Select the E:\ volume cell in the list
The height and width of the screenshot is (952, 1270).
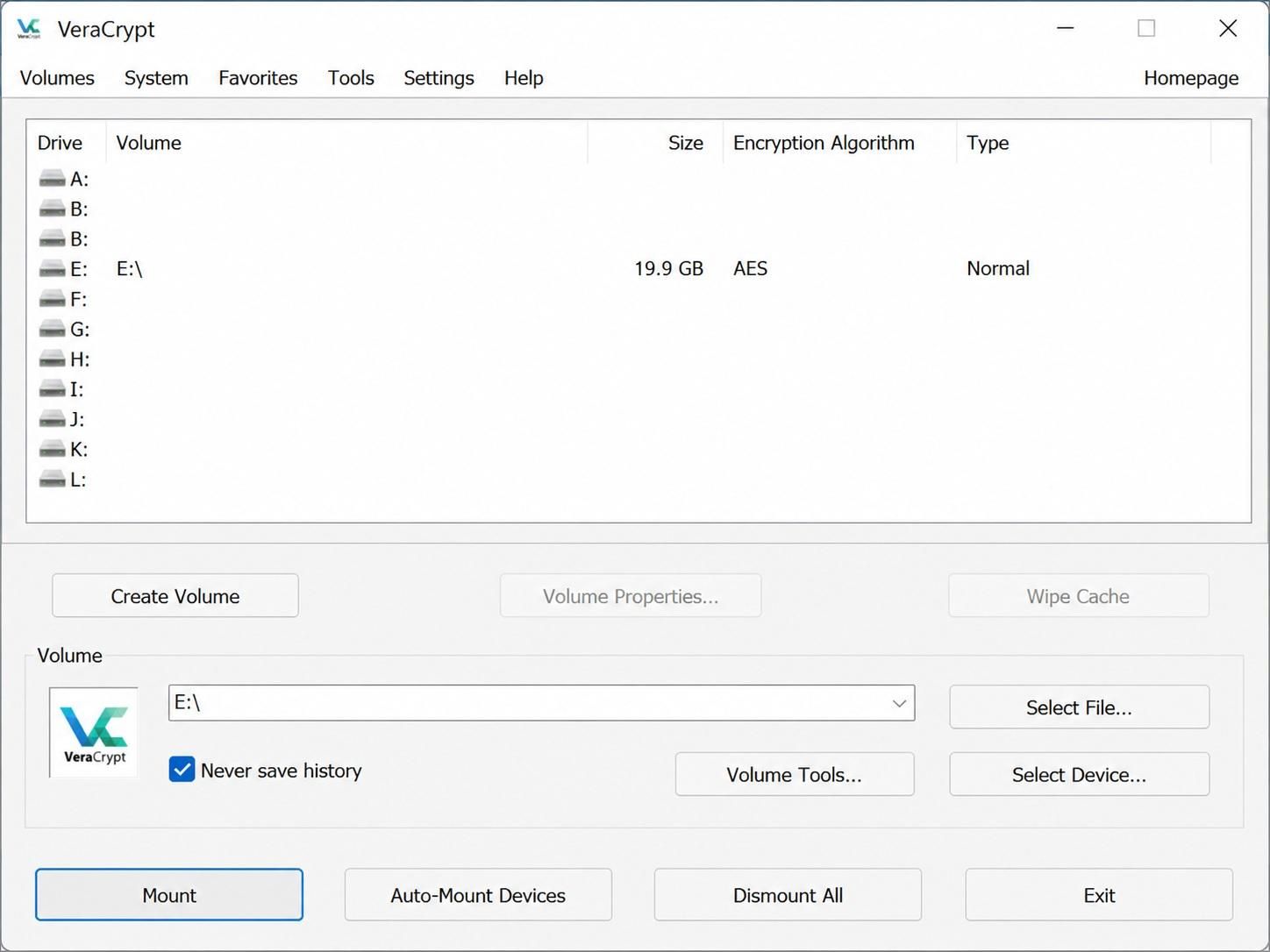pyautogui.click(x=130, y=269)
